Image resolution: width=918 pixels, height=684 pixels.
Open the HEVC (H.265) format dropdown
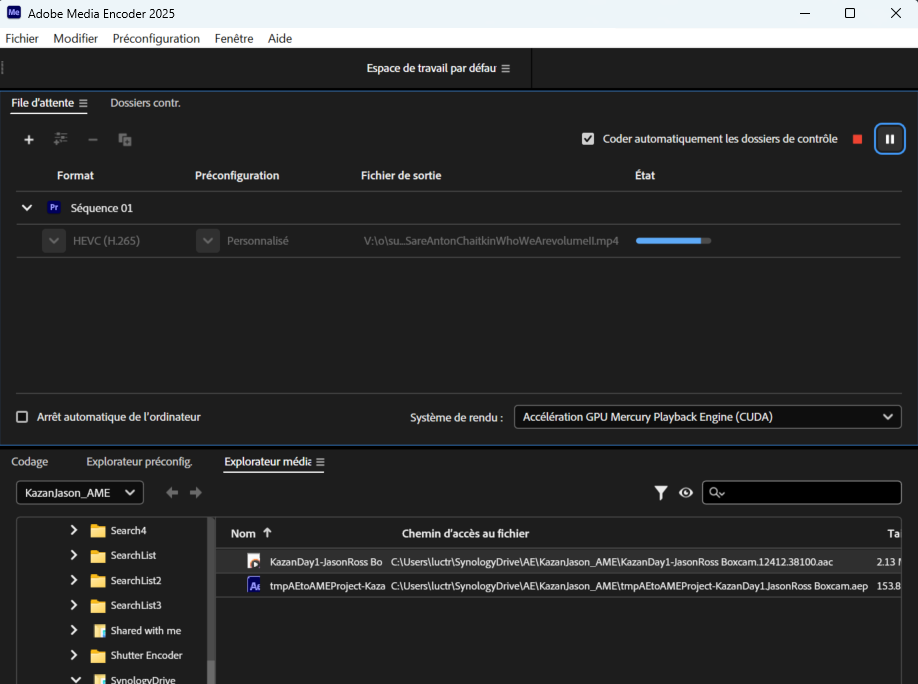54,241
